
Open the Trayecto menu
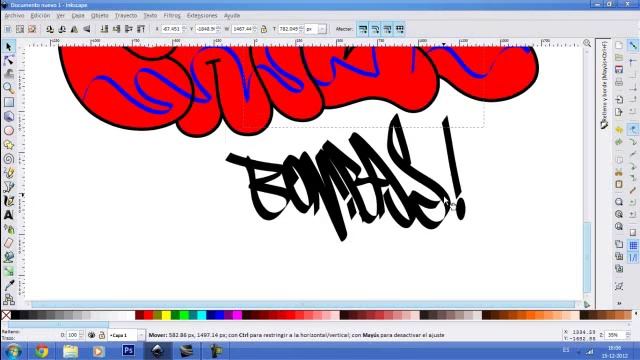[126, 16]
